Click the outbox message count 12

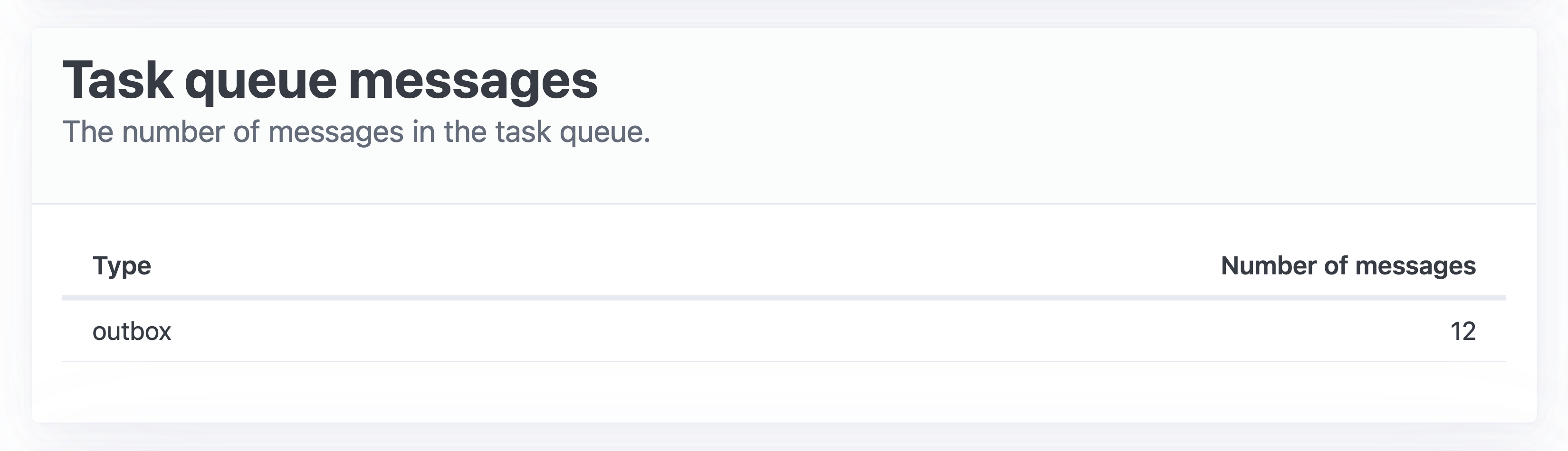(x=1463, y=332)
